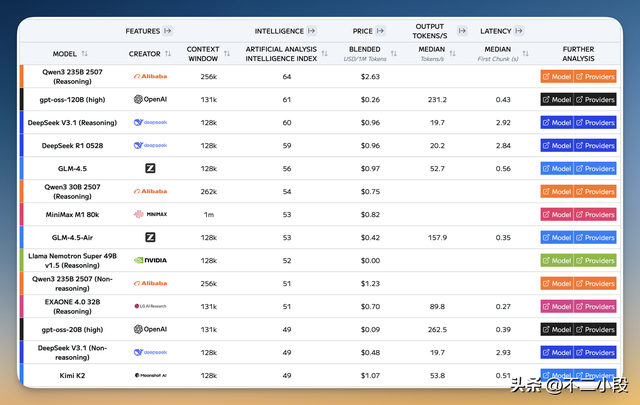Click the Further Analysis column header
The height and width of the screenshot is (405, 640).
tap(578, 53)
